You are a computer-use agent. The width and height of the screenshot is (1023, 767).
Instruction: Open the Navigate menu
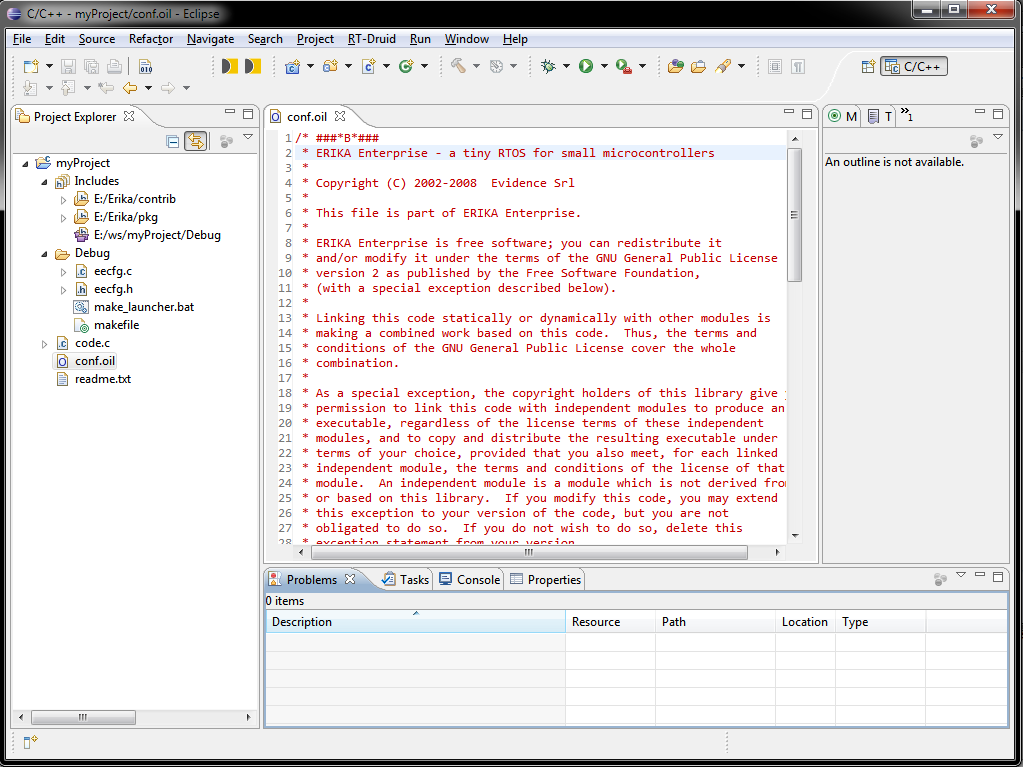coord(210,39)
